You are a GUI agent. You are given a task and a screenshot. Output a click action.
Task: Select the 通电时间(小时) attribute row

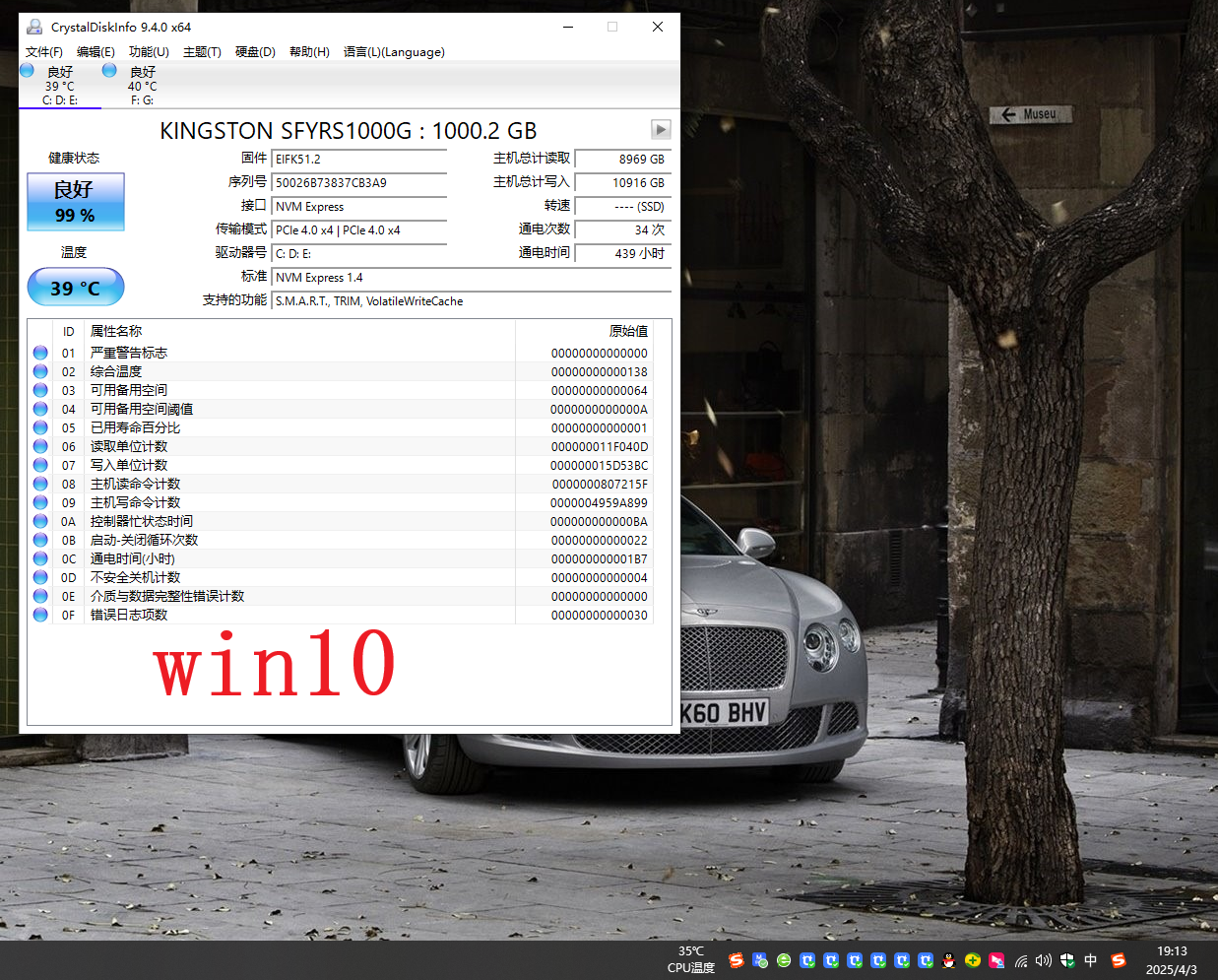pyautogui.click(x=295, y=558)
